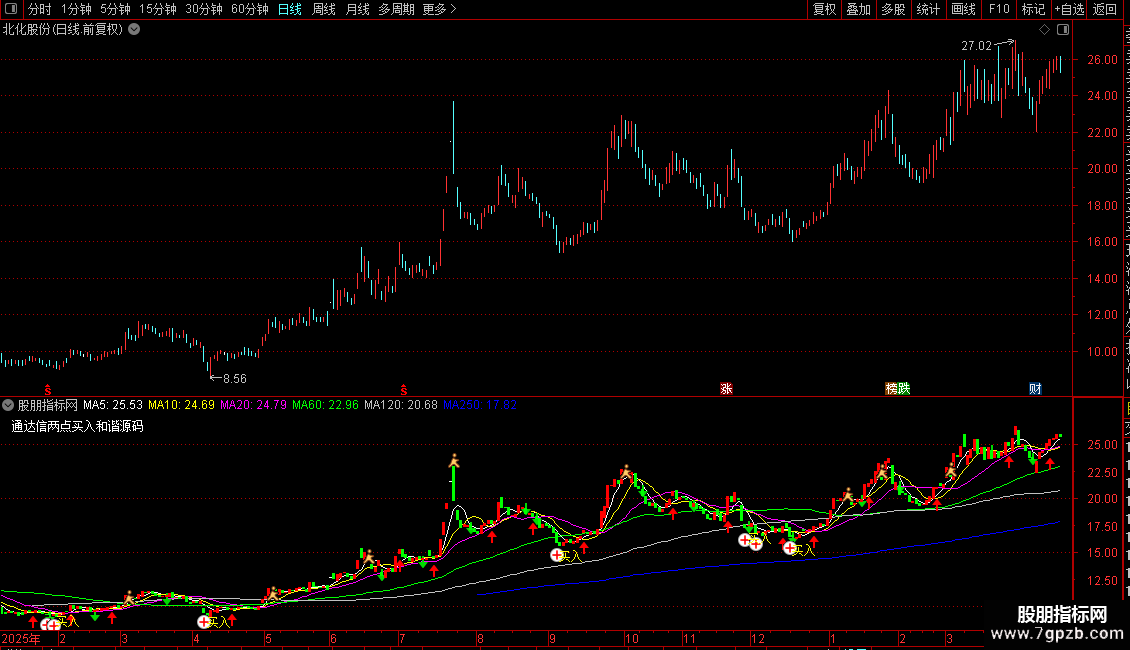Expand the indicator dropdown beside 股朋指标网
This screenshot has width=1130, height=650.
pos(8,405)
